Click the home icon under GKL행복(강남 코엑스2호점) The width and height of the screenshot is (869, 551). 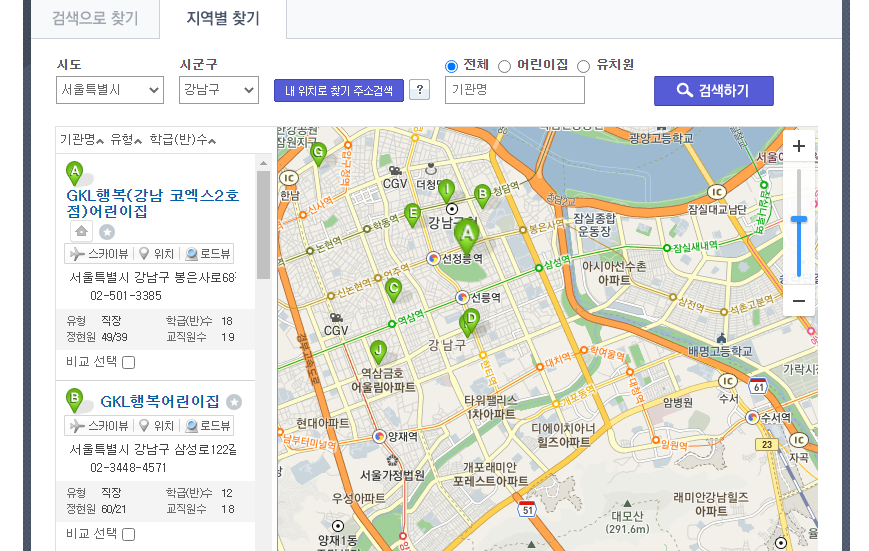click(x=82, y=231)
